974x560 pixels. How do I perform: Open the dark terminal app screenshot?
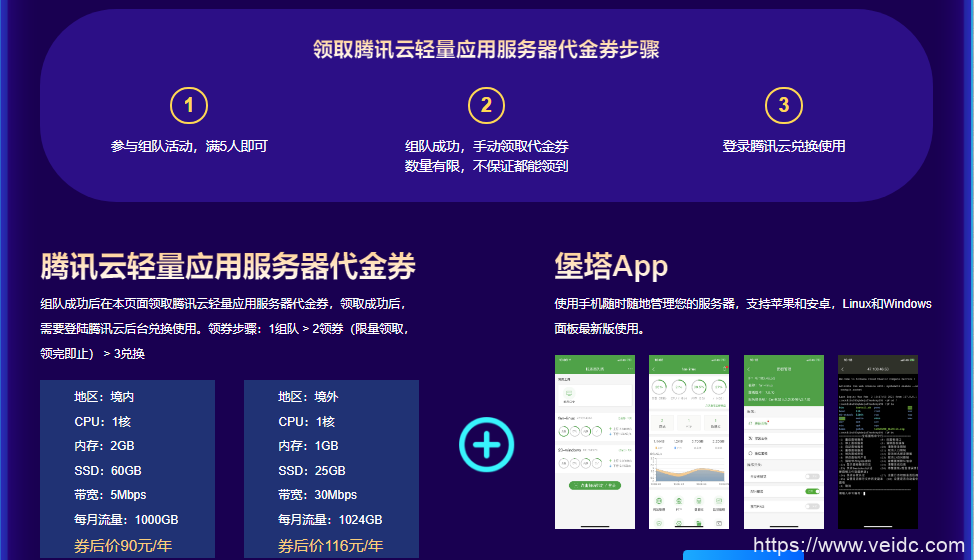point(878,442)
